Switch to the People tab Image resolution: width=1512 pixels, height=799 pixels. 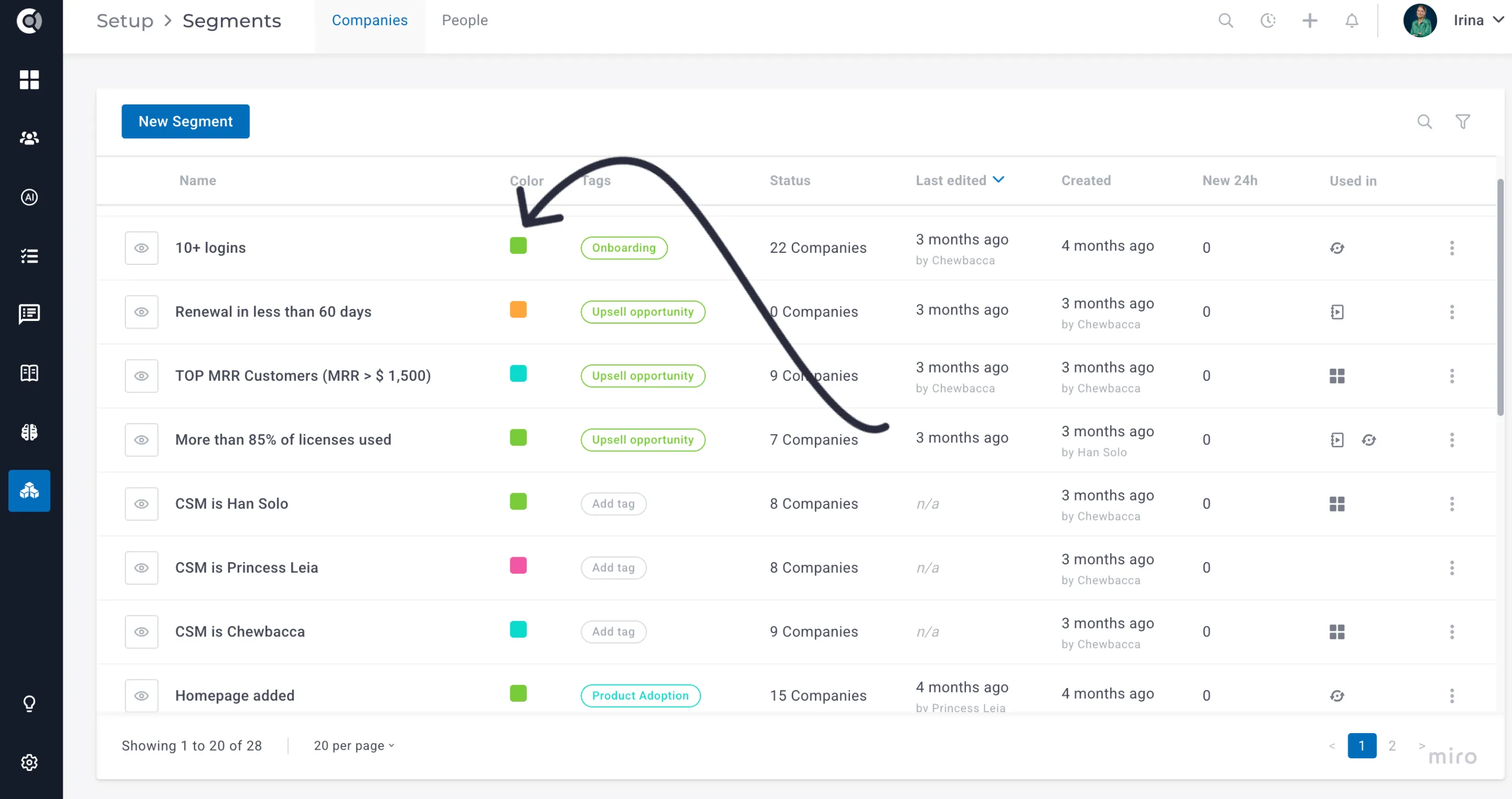pos(464,20)
